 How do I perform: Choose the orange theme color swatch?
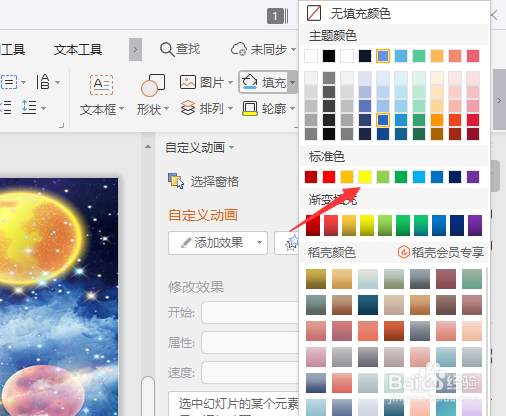[x=437, y=56]
